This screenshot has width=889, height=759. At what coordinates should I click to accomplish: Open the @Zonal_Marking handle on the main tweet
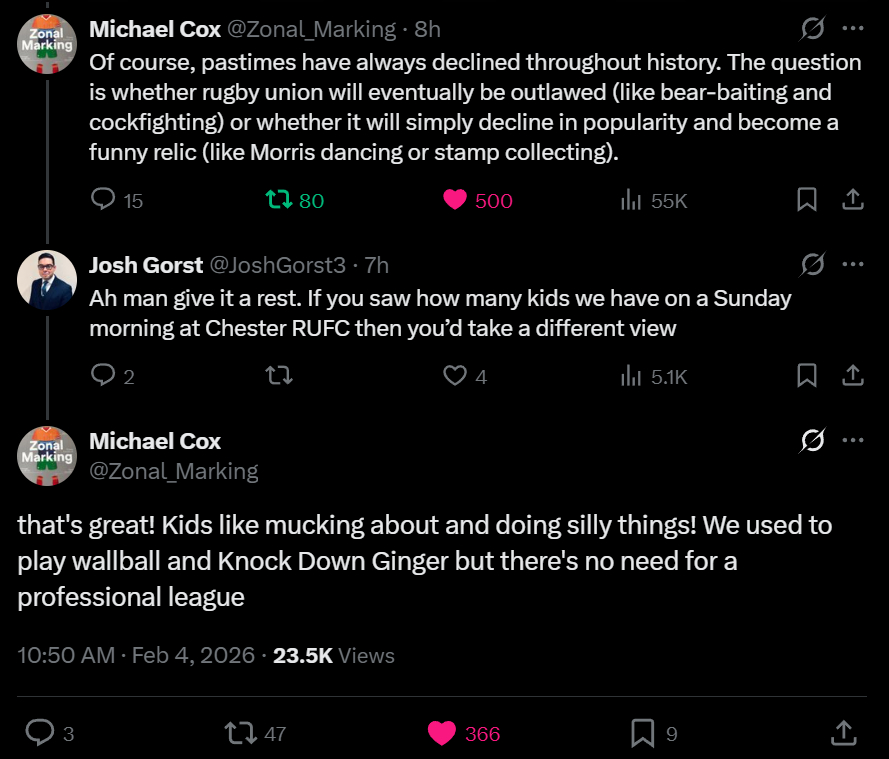[x=173, y=471]
